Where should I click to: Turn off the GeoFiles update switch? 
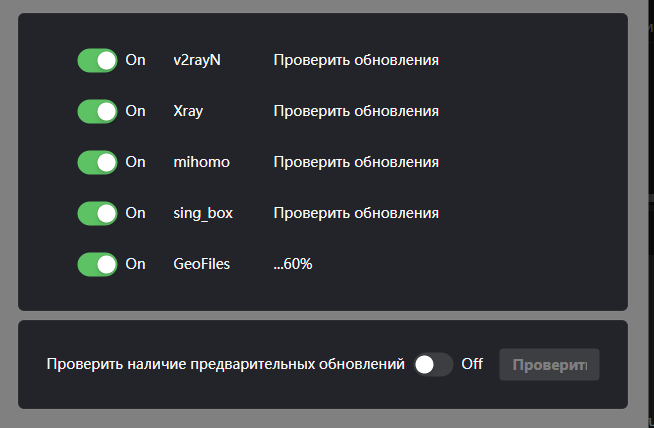pyautogui.click(x=97, y=264)
